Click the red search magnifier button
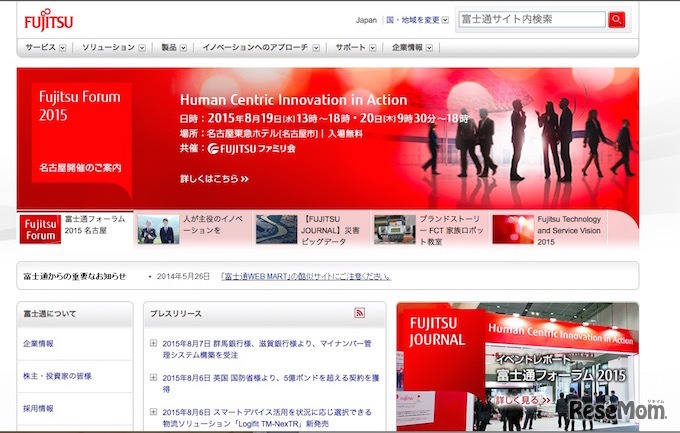The image size is (680, 433). 617,19
